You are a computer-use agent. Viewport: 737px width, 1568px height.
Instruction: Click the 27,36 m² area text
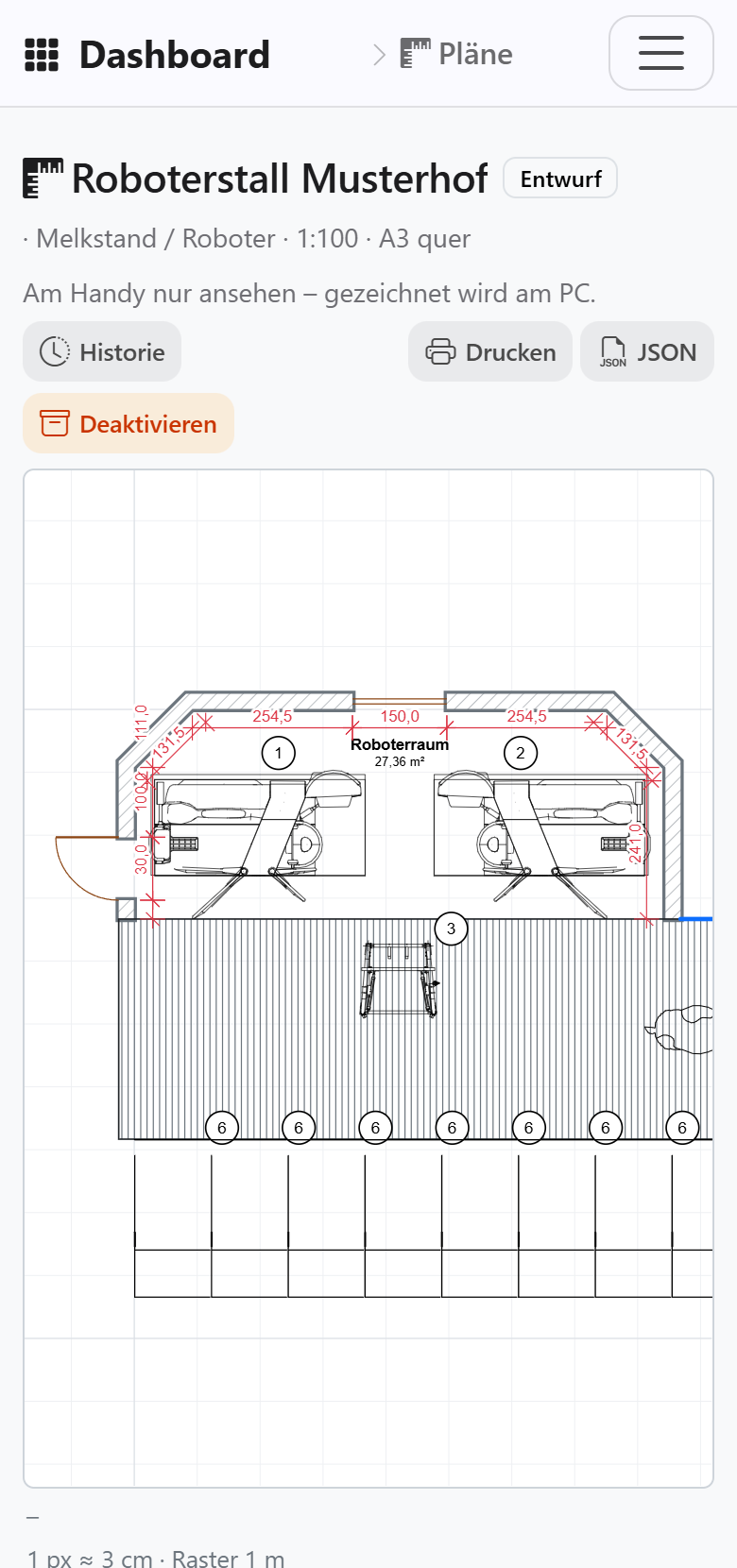pyautogui.click(x=400, y=761)
